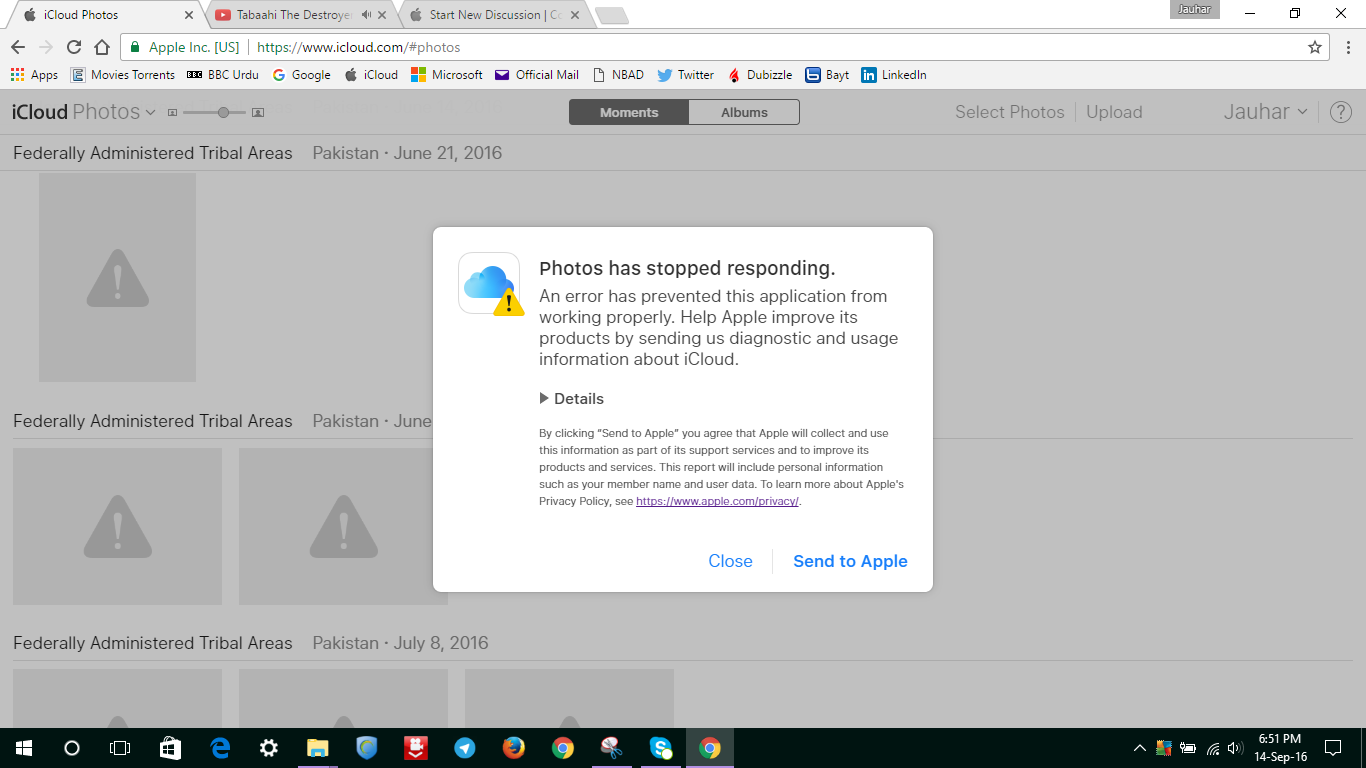
Task: Open the Chrome three-dot menu
Action: pos(1348,47)
